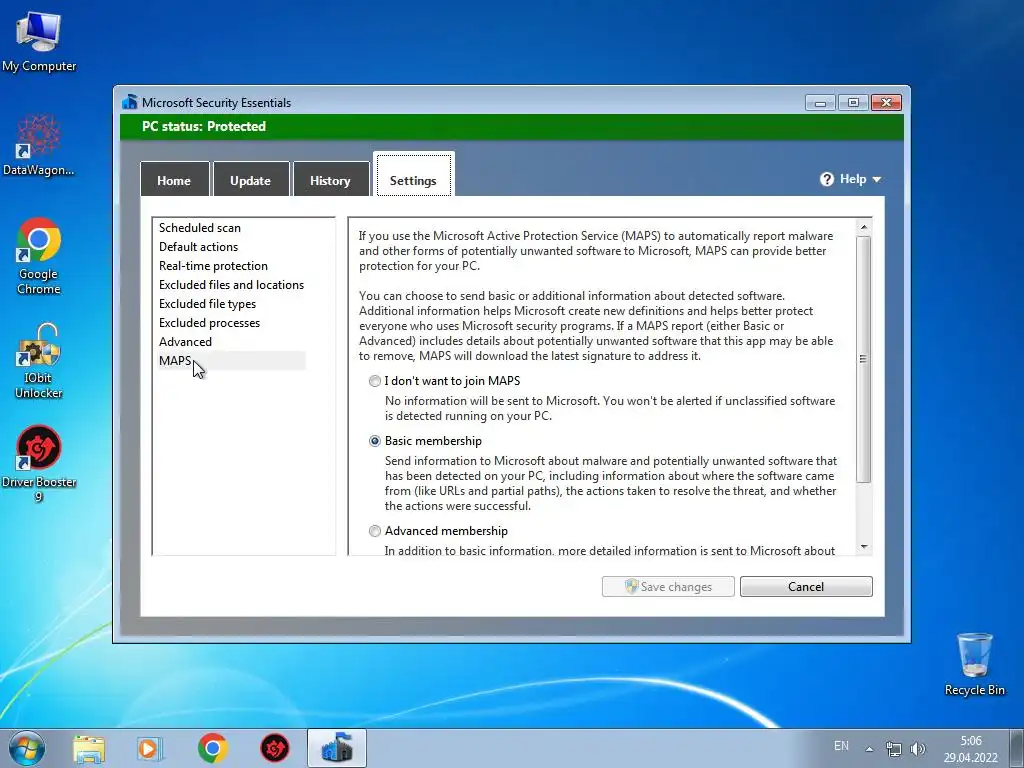The image size is (1024, 768).
Task: Select the Basic membership option
Action: coord(375,441)
